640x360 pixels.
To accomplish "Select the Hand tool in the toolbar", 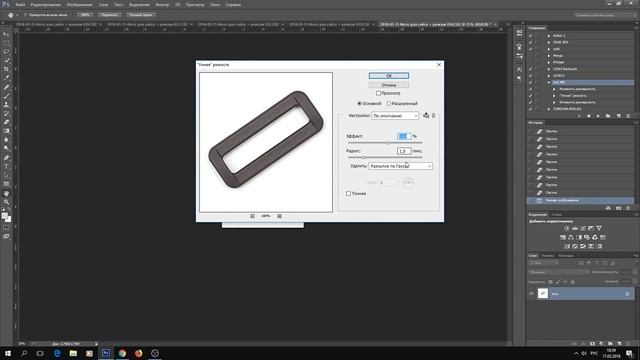I will 7,193.
